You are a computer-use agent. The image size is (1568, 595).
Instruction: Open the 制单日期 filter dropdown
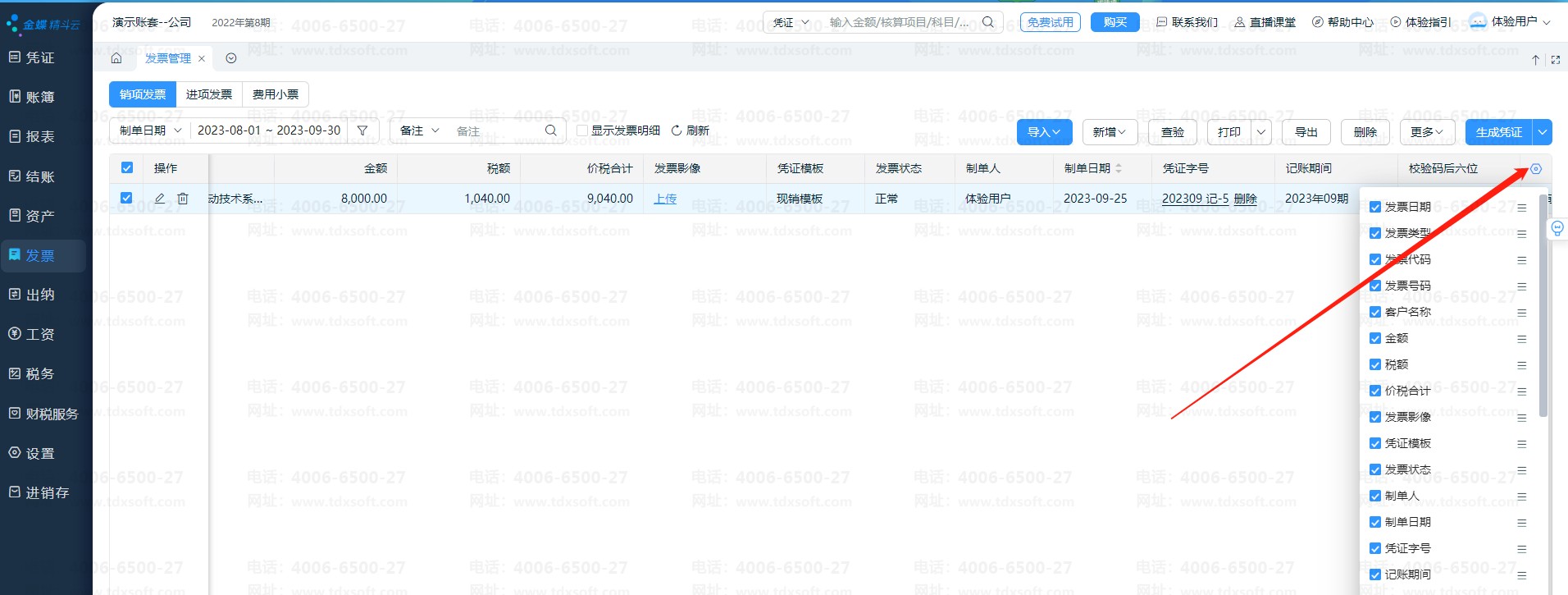(150, 130)
